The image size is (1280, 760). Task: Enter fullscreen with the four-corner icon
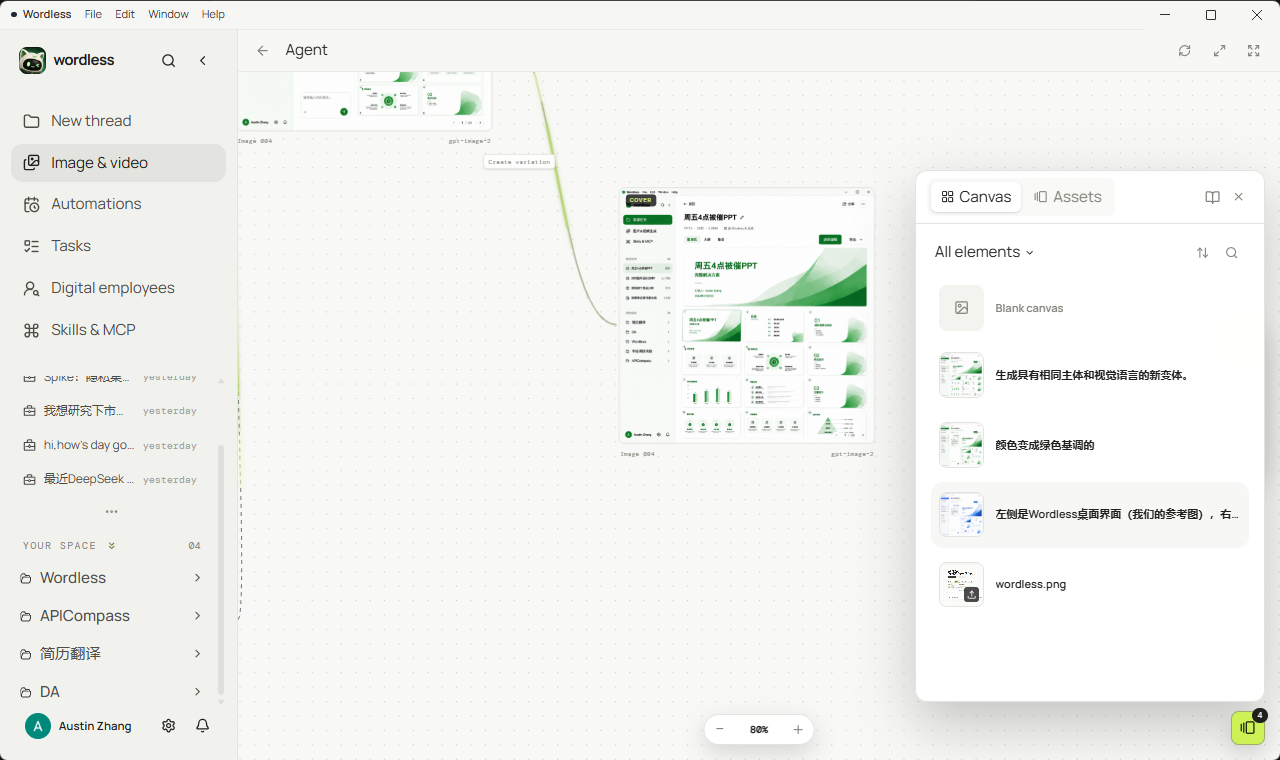[1254, 51]
